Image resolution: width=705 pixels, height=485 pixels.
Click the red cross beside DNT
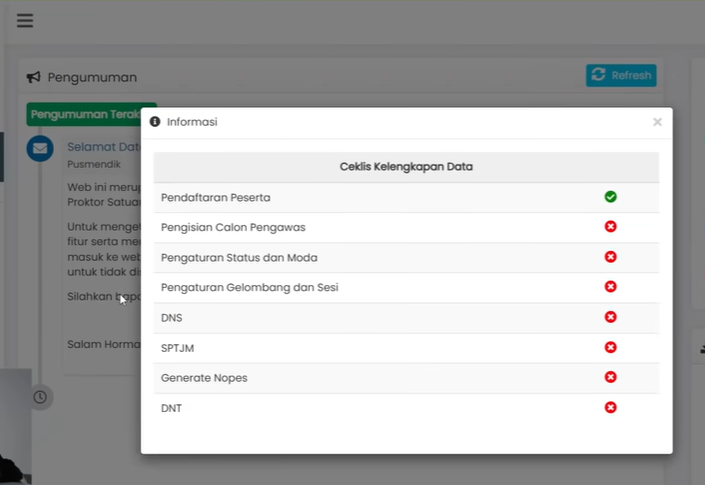610,407
